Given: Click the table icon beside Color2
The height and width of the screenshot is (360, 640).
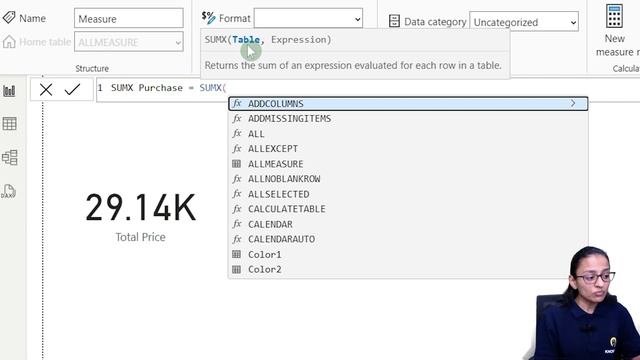Looking at the screenshot, I should tap(236, 269).
